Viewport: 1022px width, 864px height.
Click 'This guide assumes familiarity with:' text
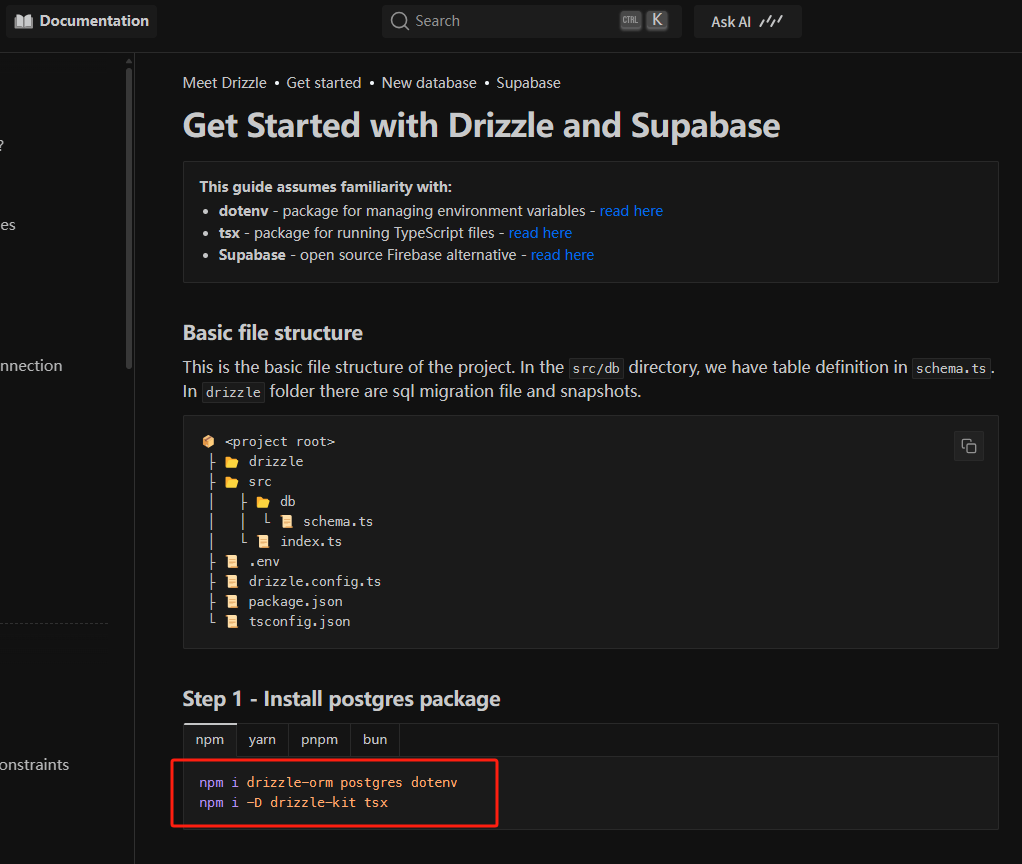325,187
